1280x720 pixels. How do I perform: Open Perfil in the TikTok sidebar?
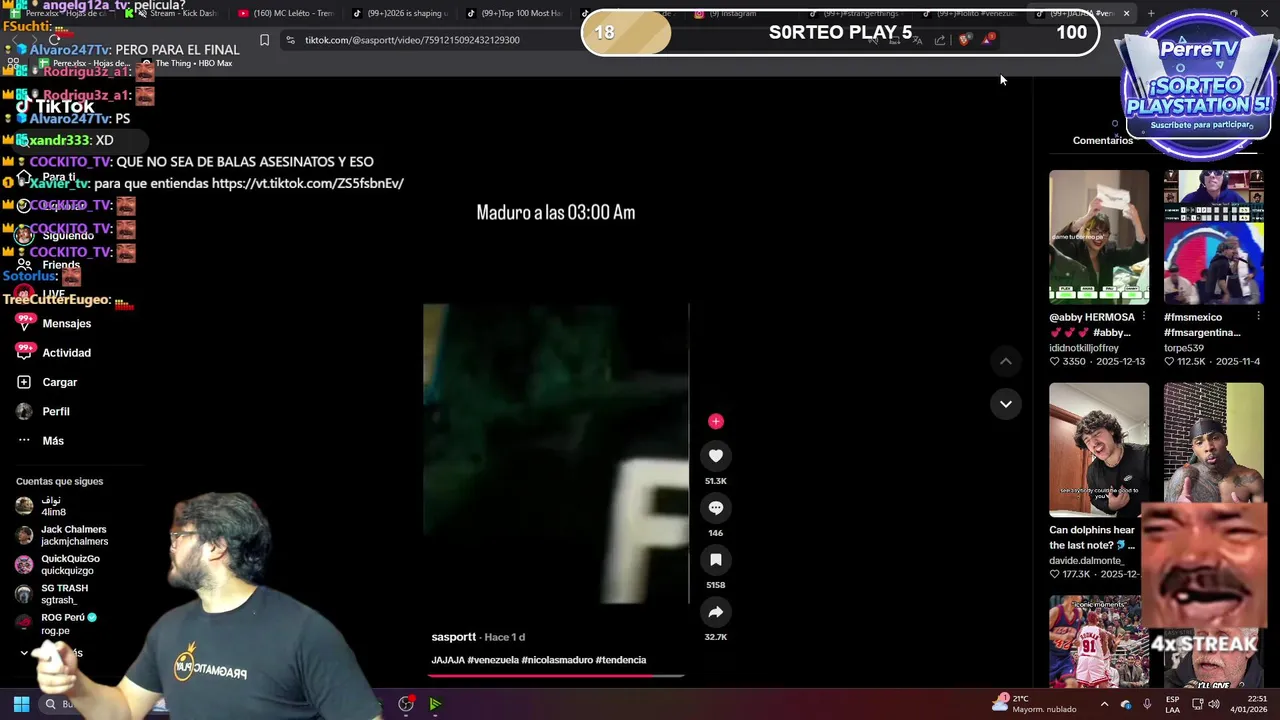[x=54, y=411]
